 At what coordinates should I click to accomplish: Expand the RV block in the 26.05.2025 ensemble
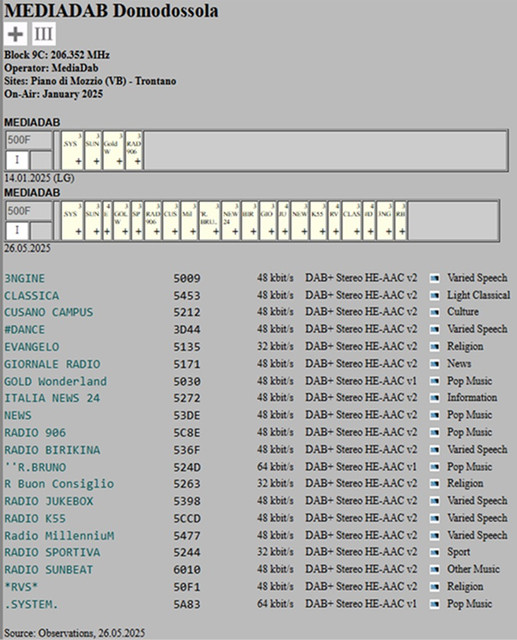(x=335, y=232)
